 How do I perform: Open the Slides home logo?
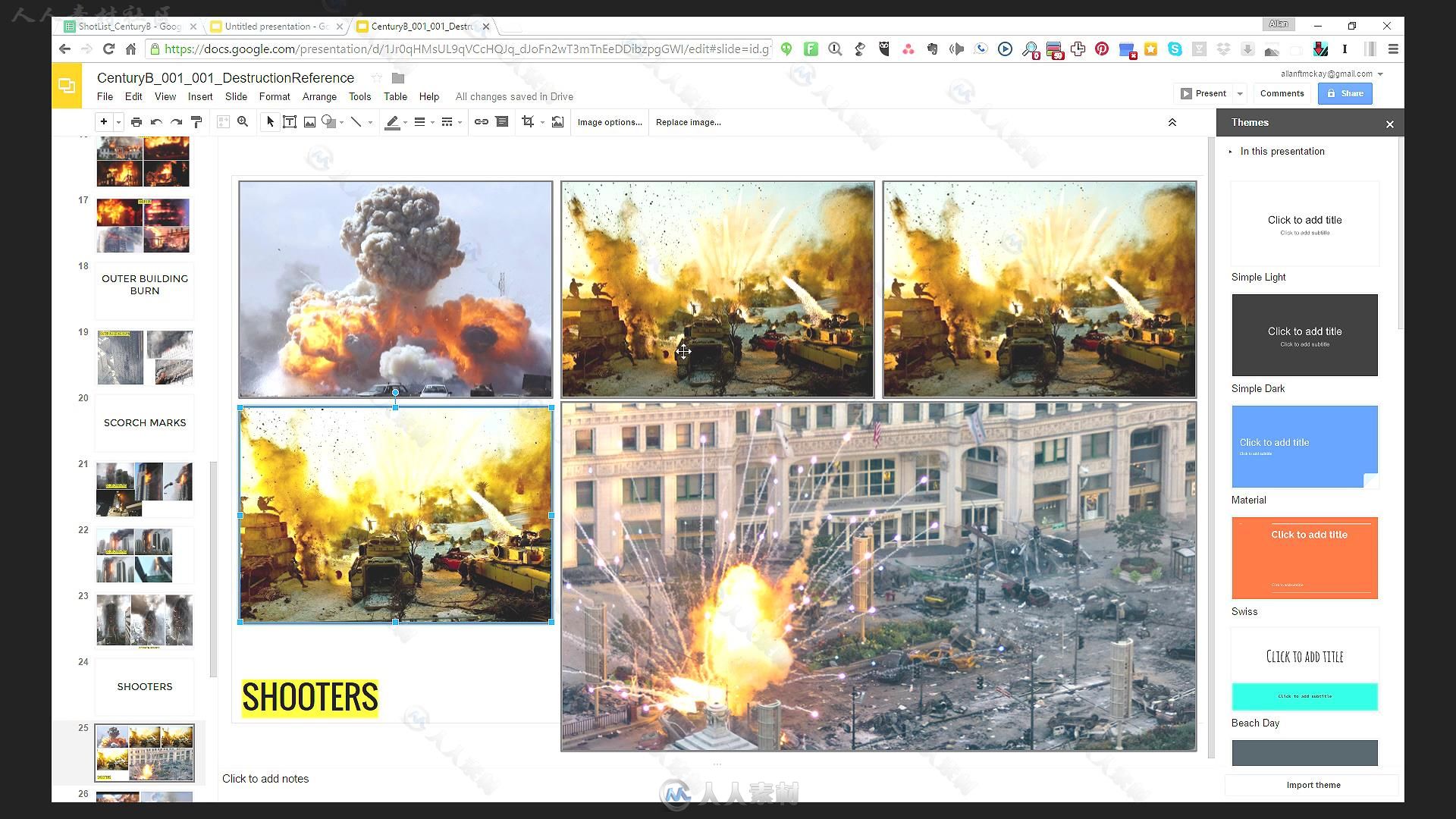pos(67,86)
